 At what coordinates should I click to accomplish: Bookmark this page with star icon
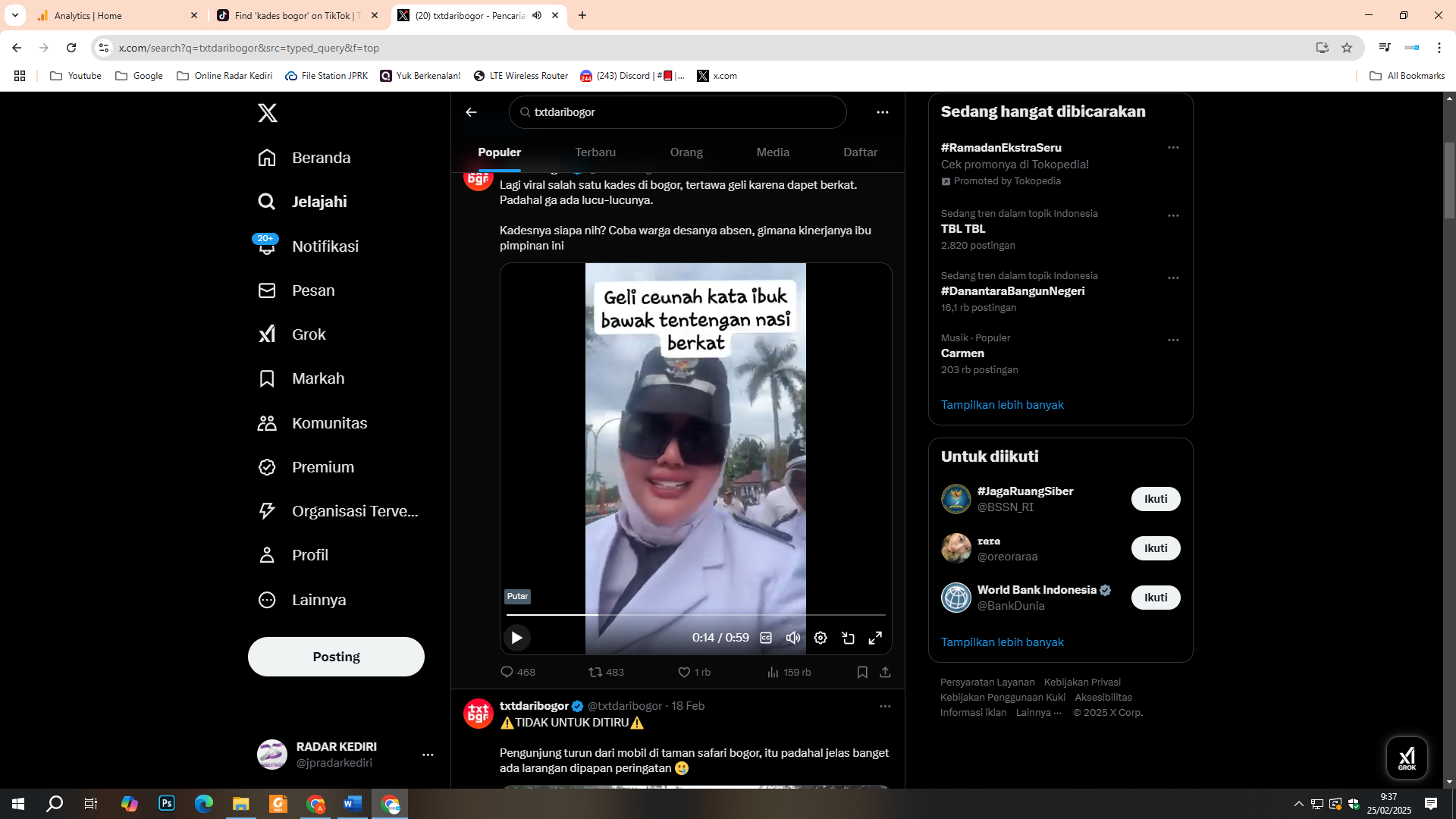[1347, 48]
